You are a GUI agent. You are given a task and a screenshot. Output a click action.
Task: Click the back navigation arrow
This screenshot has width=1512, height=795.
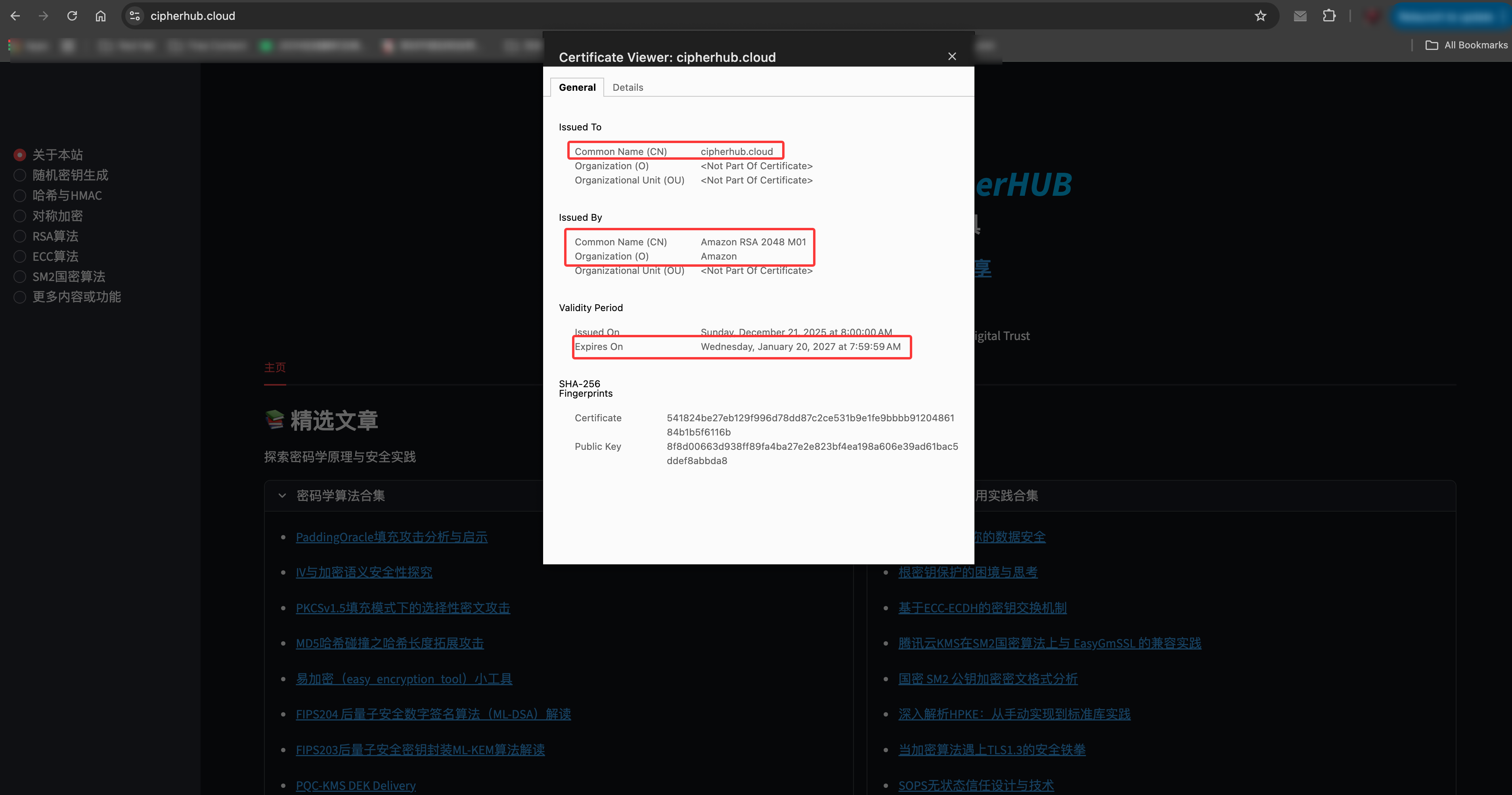(15, 16)
